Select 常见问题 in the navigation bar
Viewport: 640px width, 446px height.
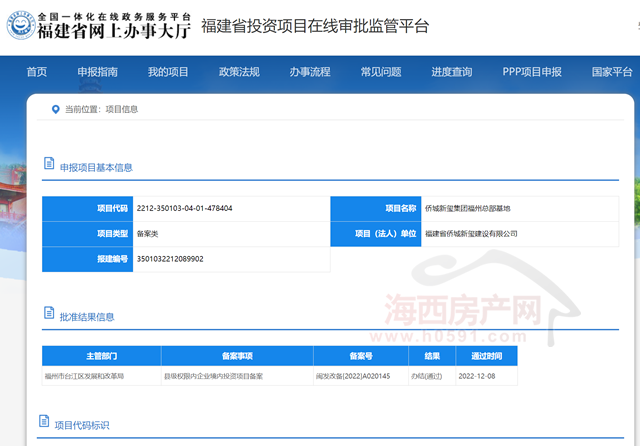coord(381,72)
